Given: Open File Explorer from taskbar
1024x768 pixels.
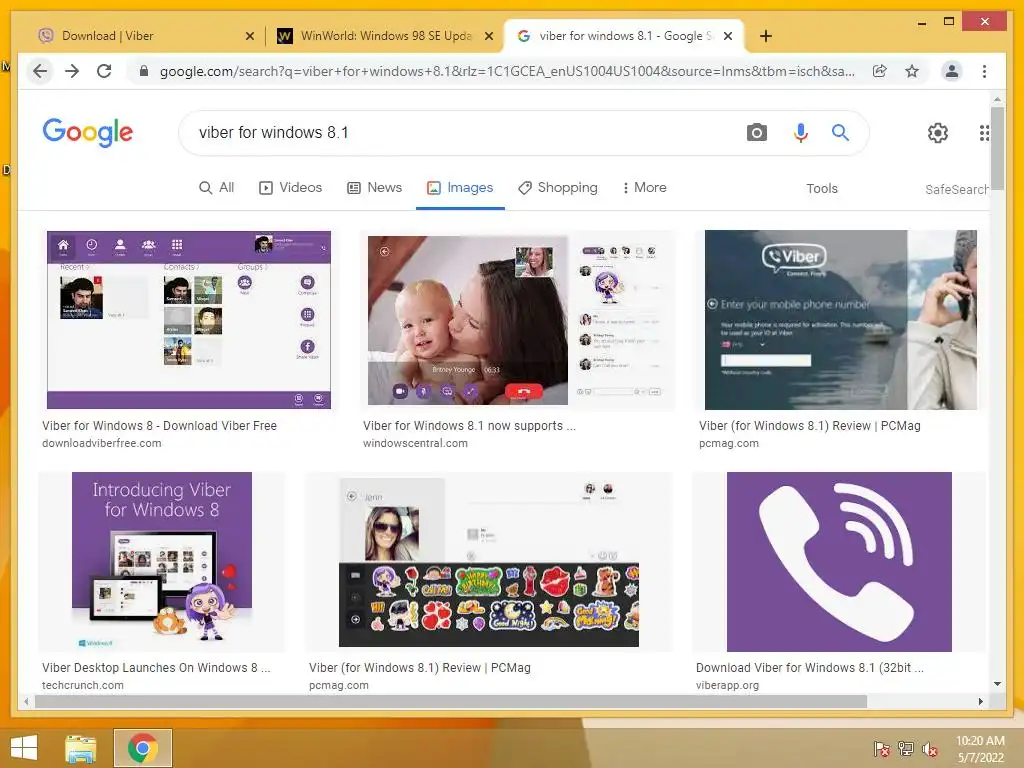Looking at the screenshot, I should pyautogui.click(x=81, y=748).
